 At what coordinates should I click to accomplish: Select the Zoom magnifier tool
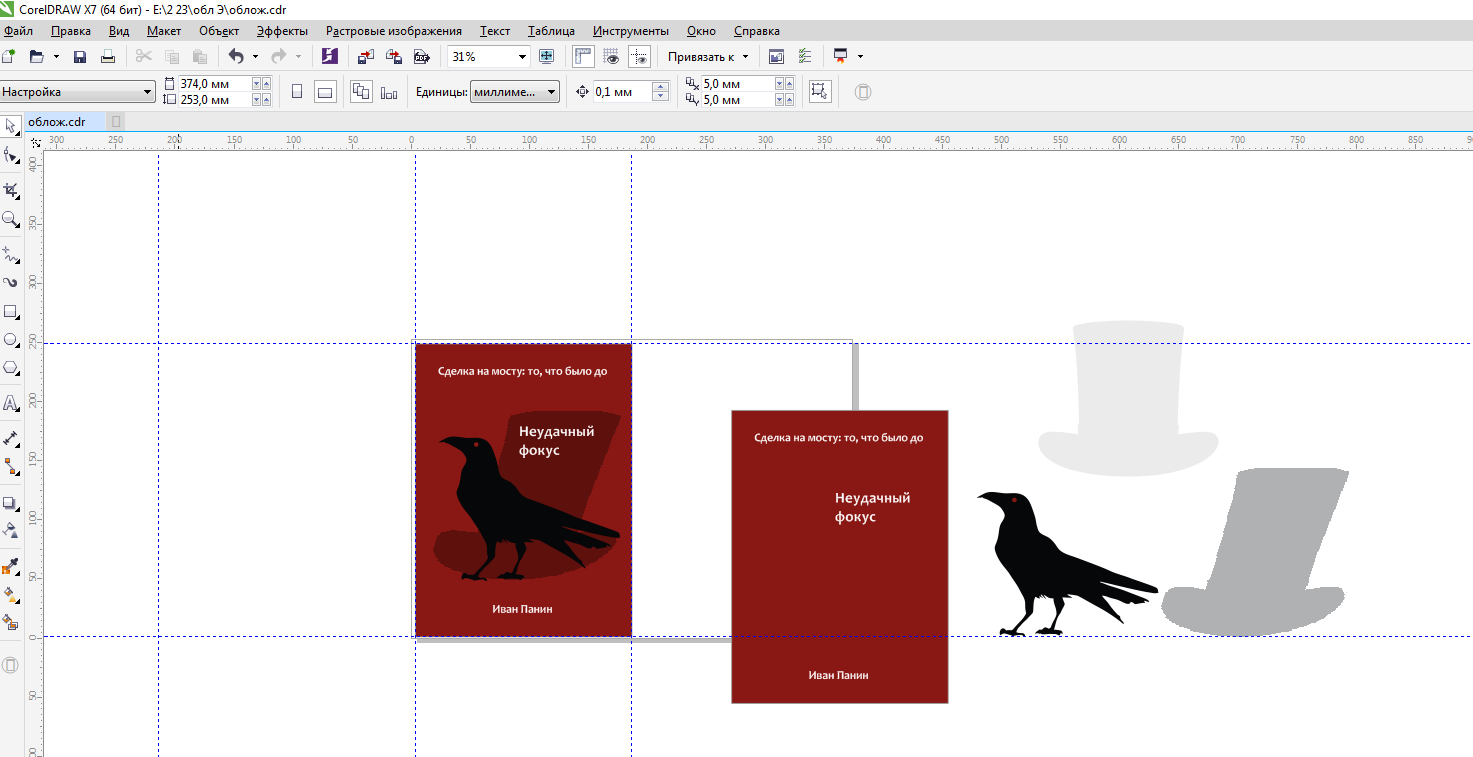click(11, 218)
